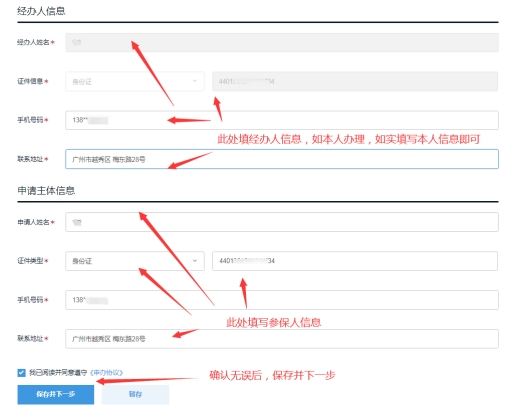The height and width of the screenshot is (409, 514).
Task: Click the 保存并下一步 button
Action: 56,394
